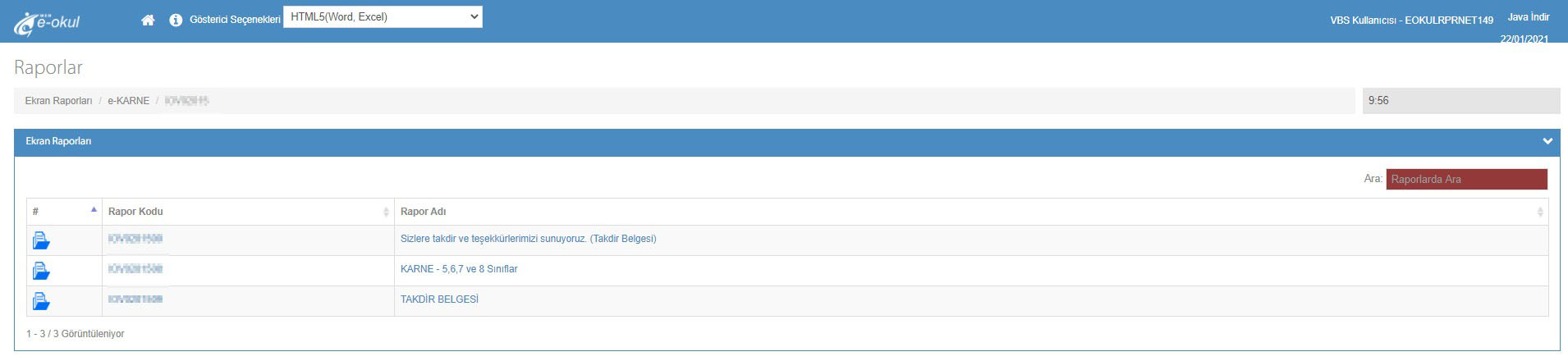Click the e-okul logo
1568x361 pixels.
click(x=47, y=23)
